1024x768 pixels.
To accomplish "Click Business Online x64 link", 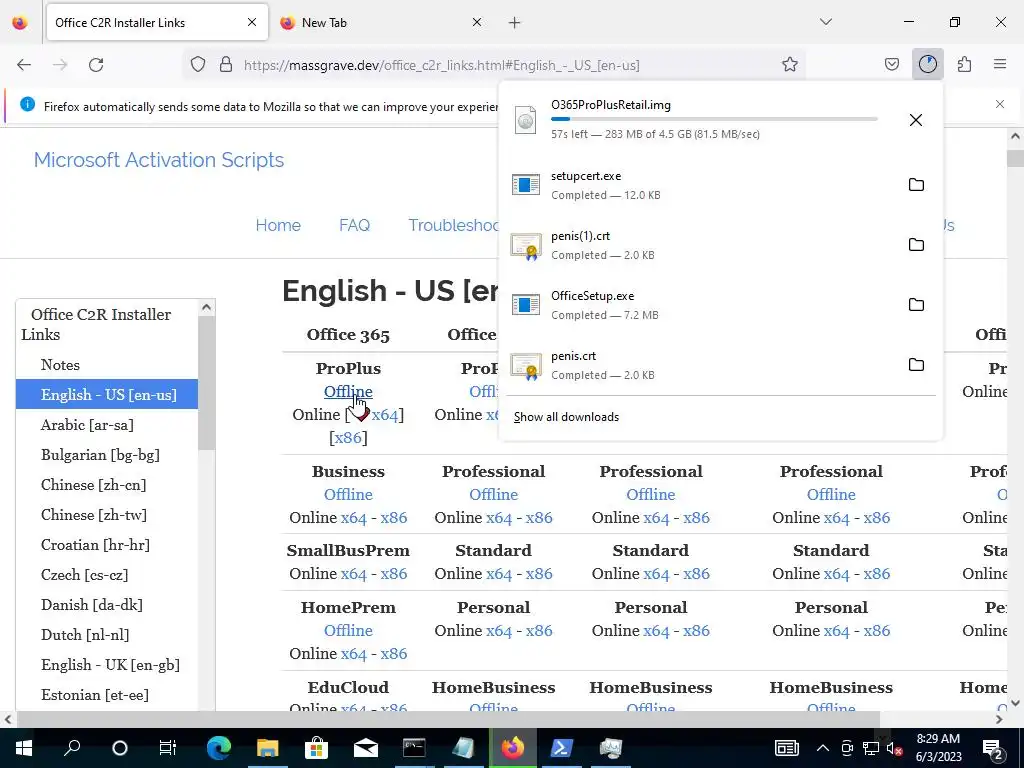I will 353,518.
